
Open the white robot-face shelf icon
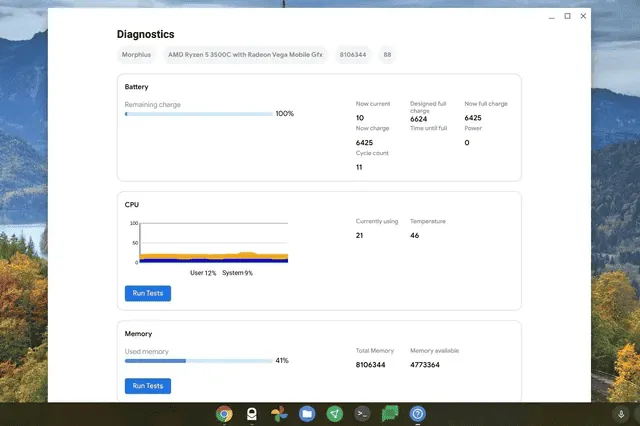(x=252, y=414)
